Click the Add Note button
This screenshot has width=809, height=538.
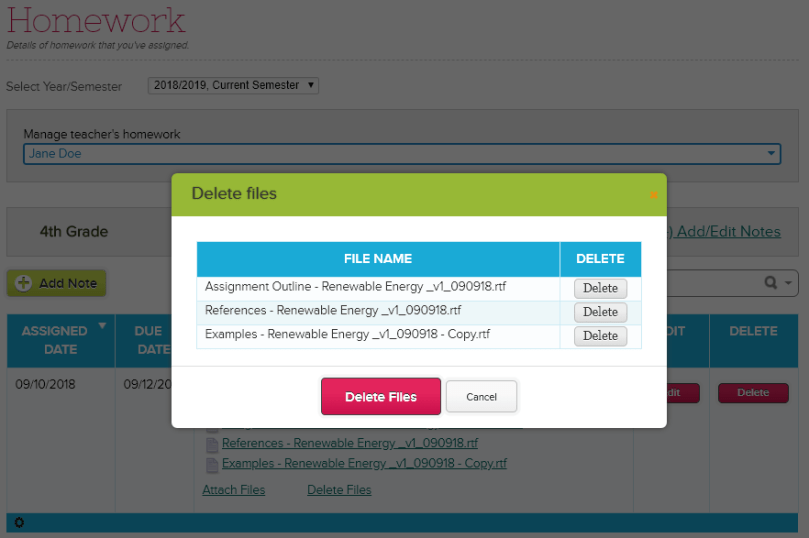coord(56,283)
